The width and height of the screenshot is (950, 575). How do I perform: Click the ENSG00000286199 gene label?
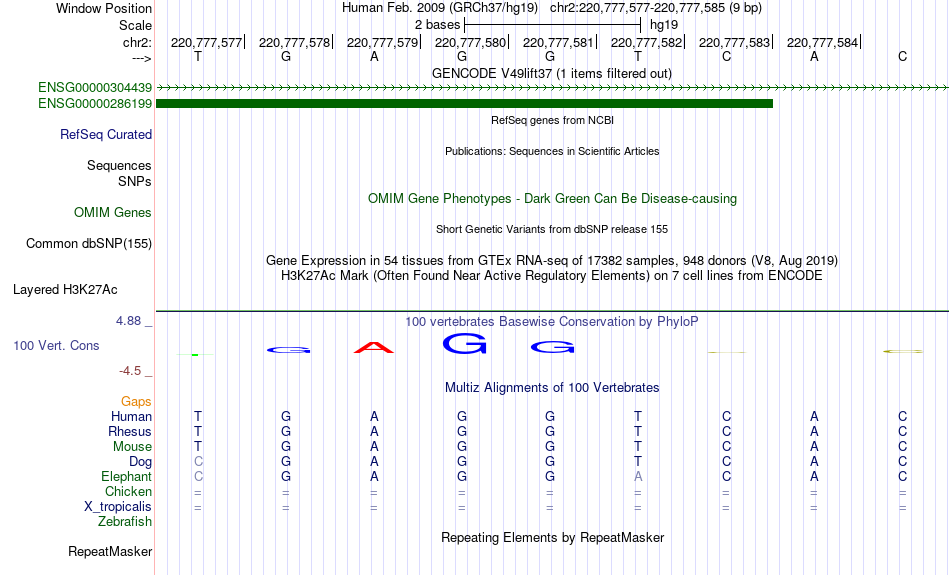[95, 104]
